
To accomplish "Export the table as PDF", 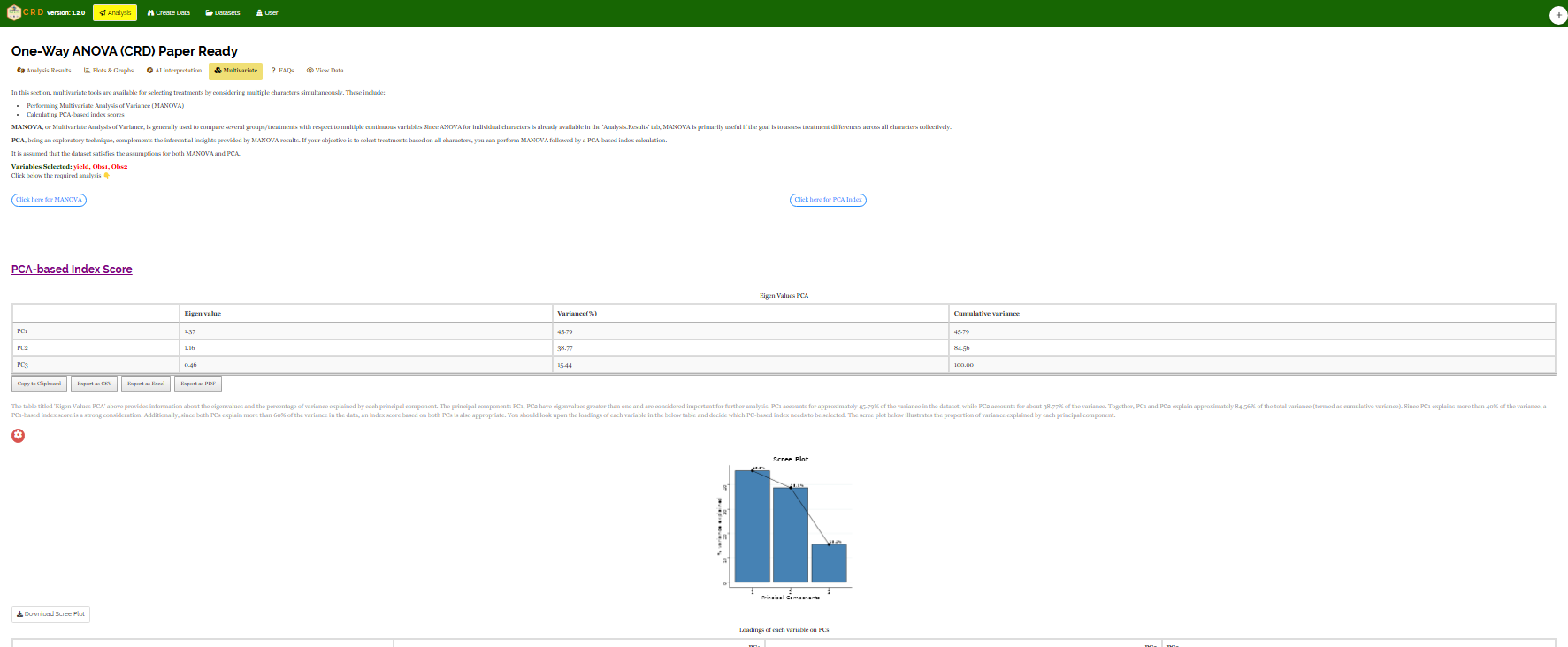I will click(198, 384).
